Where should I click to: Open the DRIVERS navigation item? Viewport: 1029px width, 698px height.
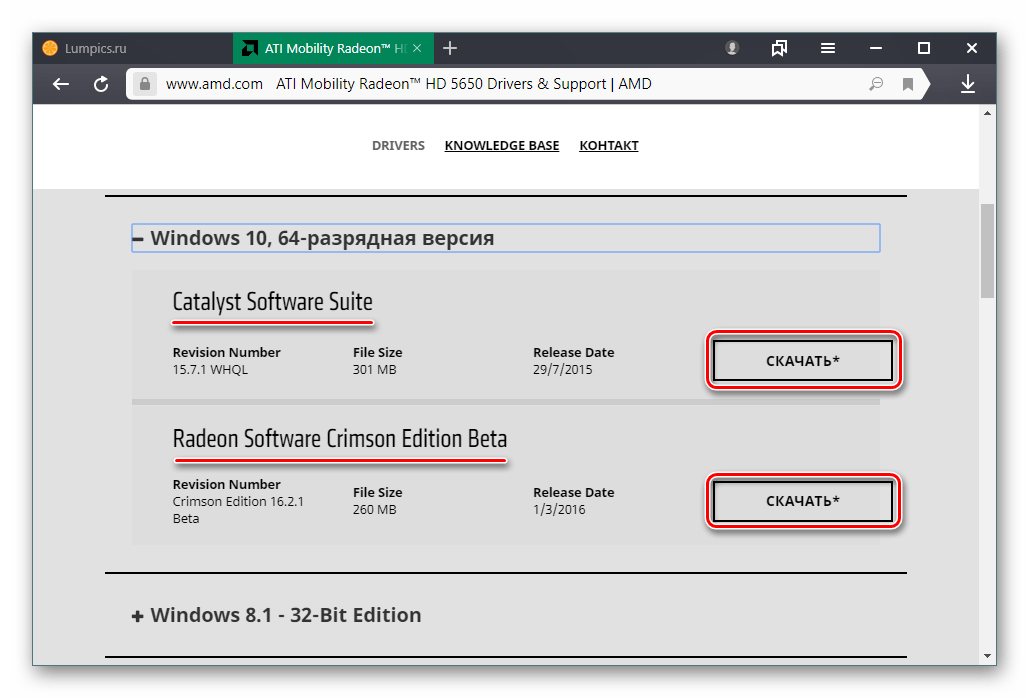coord(398,146)
